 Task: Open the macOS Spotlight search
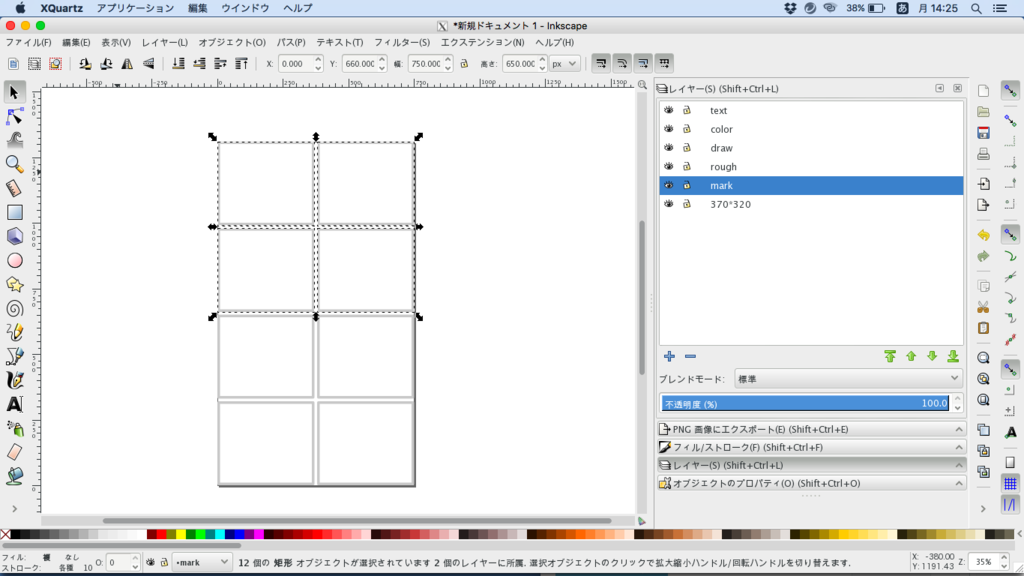976,8
